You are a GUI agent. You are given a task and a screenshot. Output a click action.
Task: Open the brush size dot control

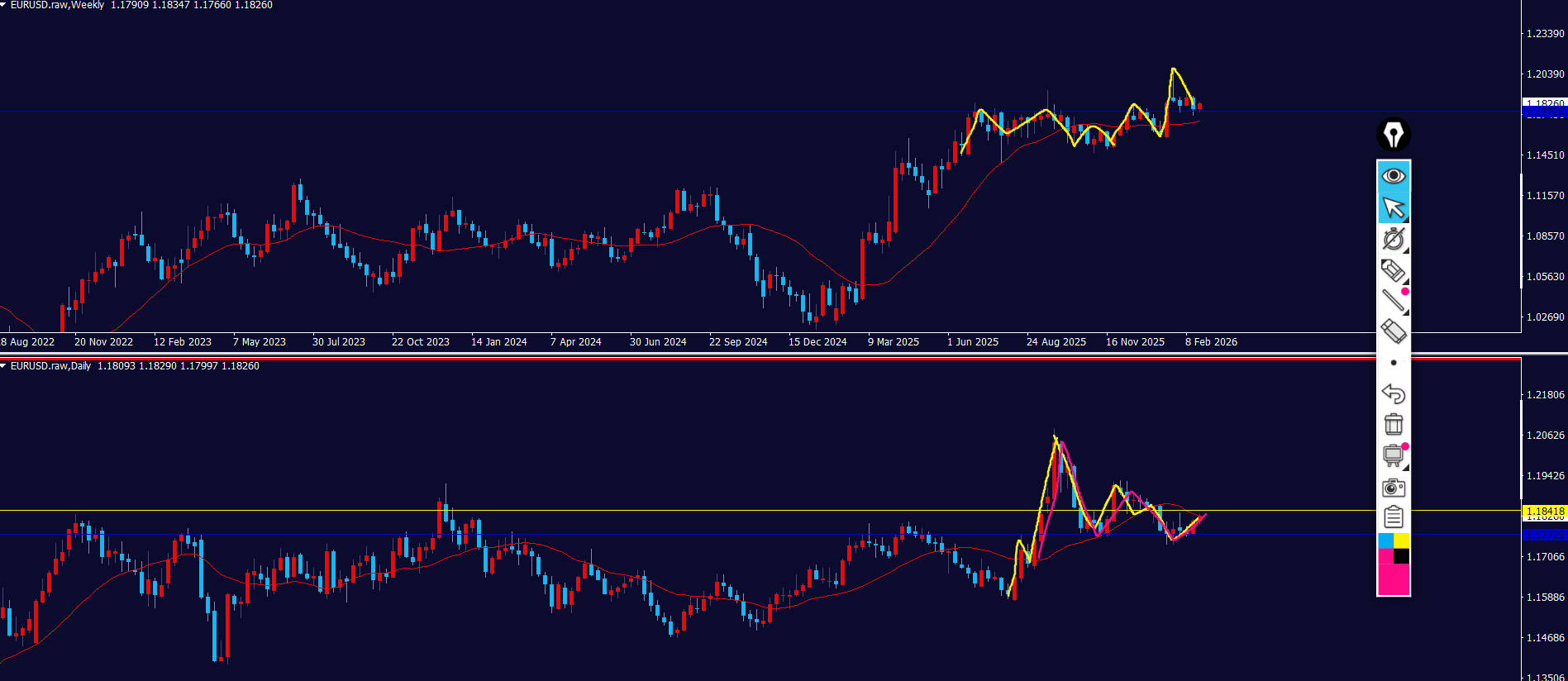[x=1393, y=363]
